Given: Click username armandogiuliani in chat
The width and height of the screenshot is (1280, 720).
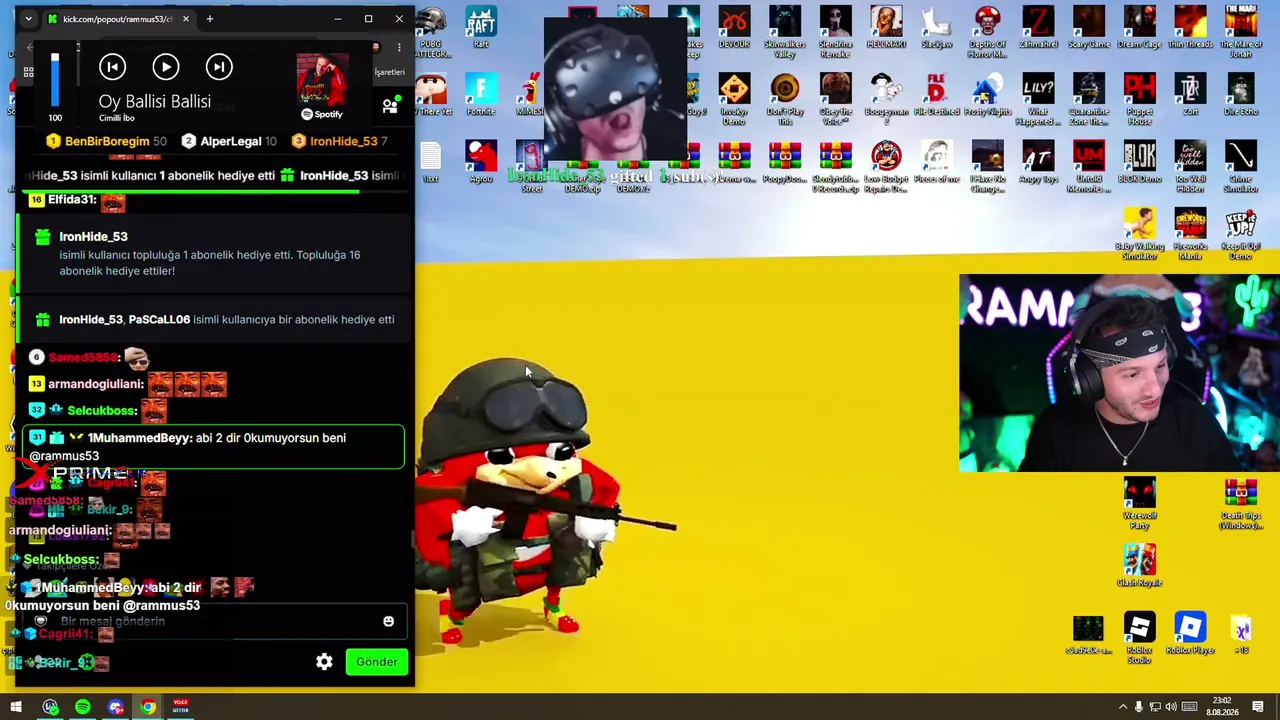Looking at the screenshot, I should (x=95, y=384).
